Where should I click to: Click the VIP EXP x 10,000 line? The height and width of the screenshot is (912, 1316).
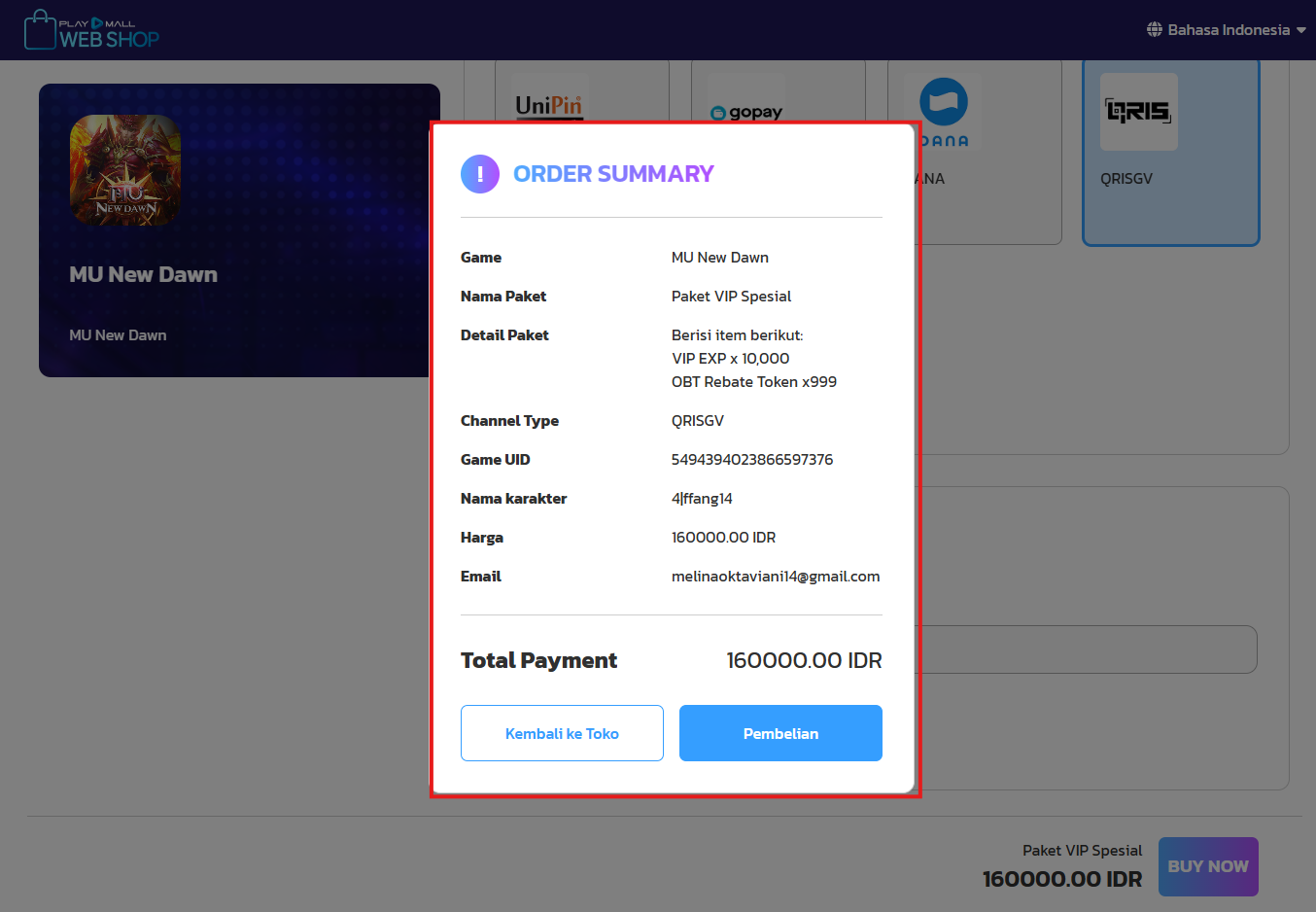tap(730, 359)
